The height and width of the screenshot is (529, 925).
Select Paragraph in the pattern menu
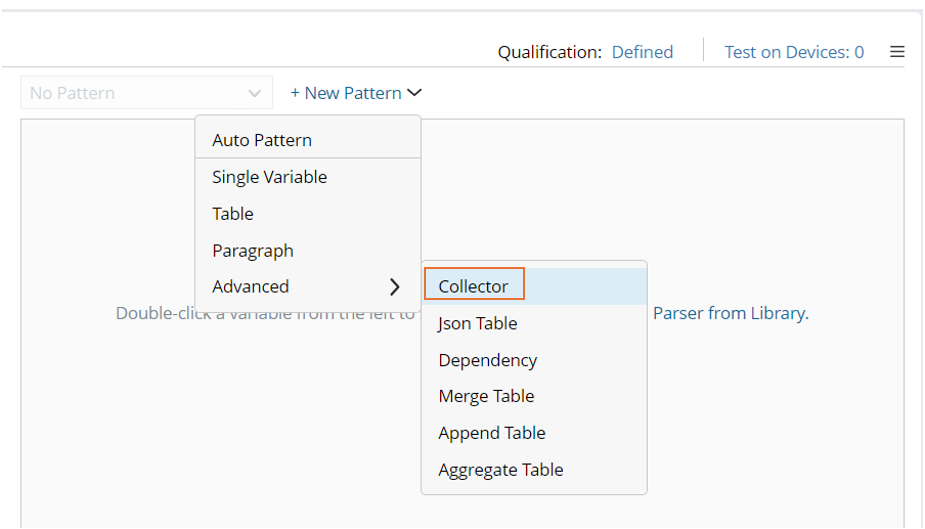[252, 251]
